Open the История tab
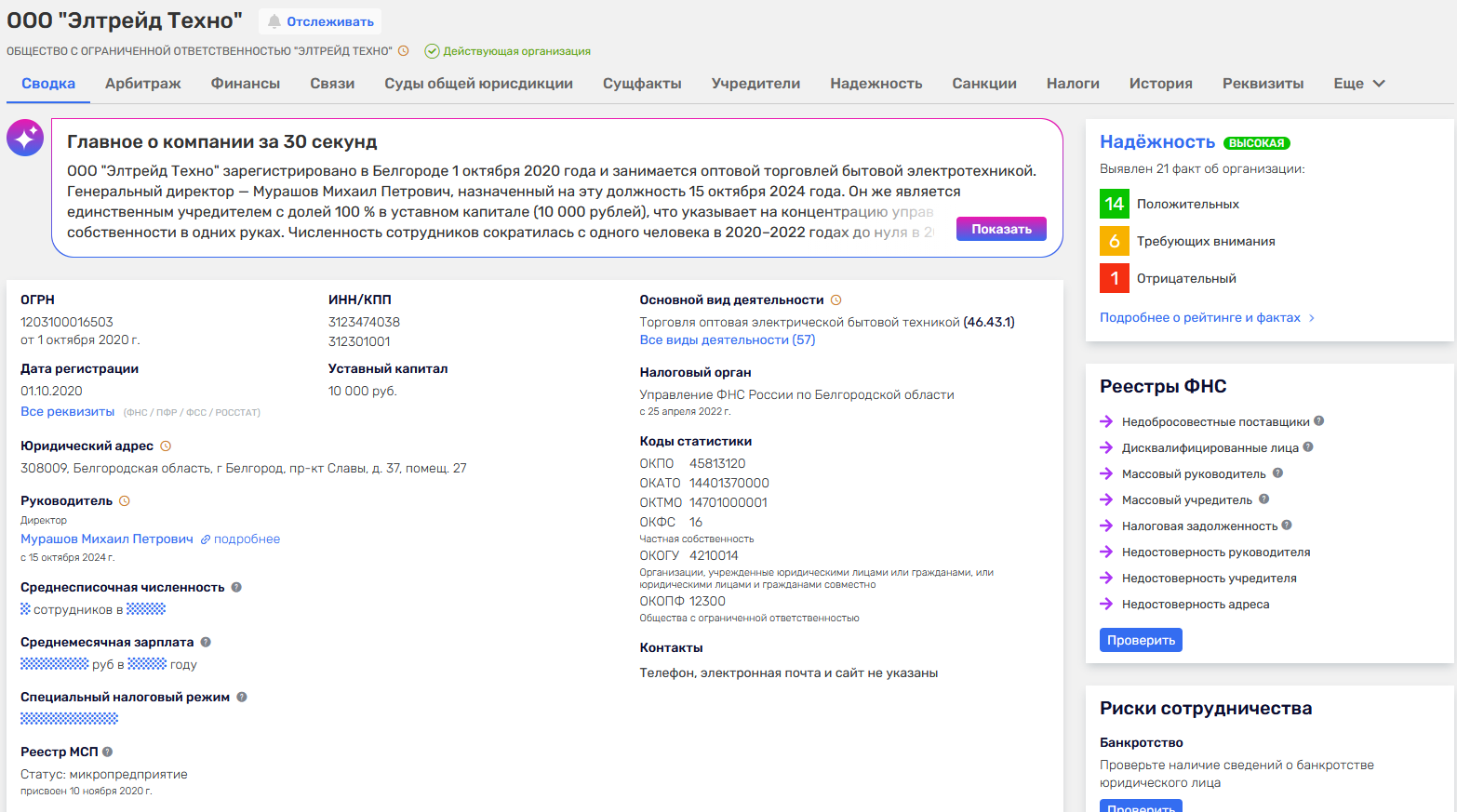 click(x=1161, y=83)
